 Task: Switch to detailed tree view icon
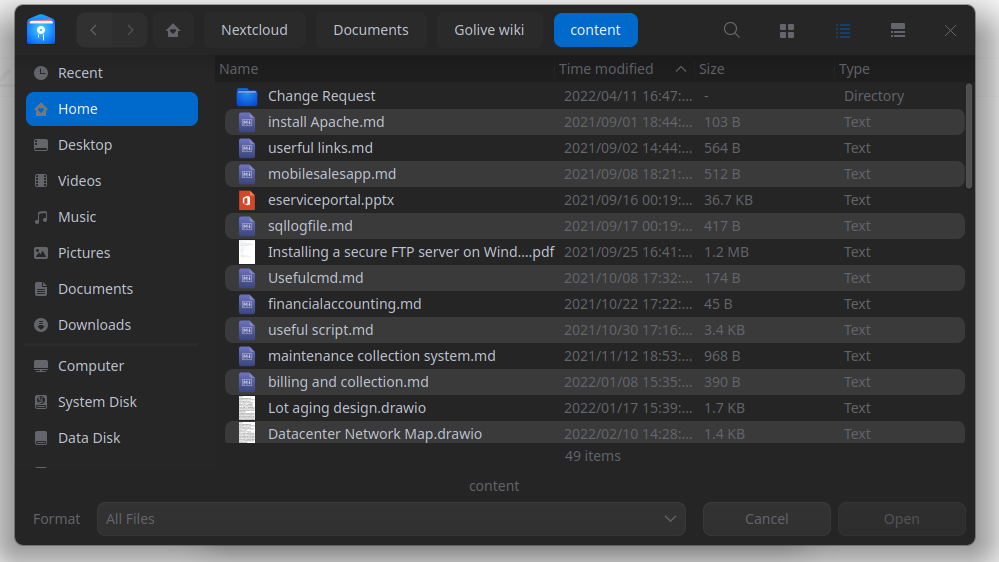(898, 31)
